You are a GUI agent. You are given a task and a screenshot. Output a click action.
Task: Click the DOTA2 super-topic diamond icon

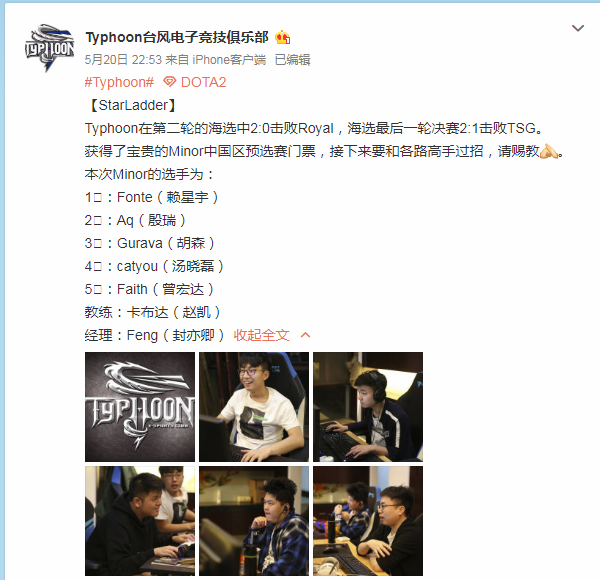point(169,82)
